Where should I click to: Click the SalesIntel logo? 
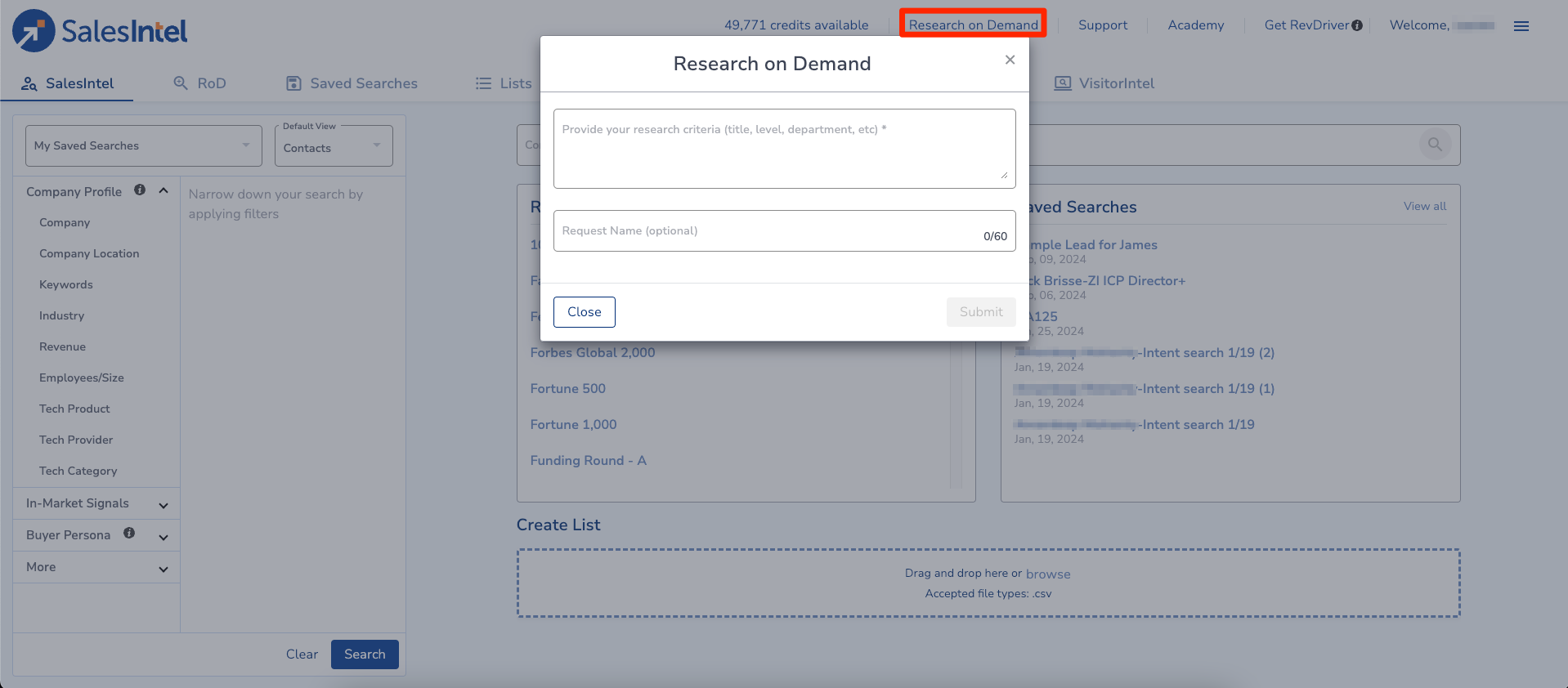(x=100, y=31)
